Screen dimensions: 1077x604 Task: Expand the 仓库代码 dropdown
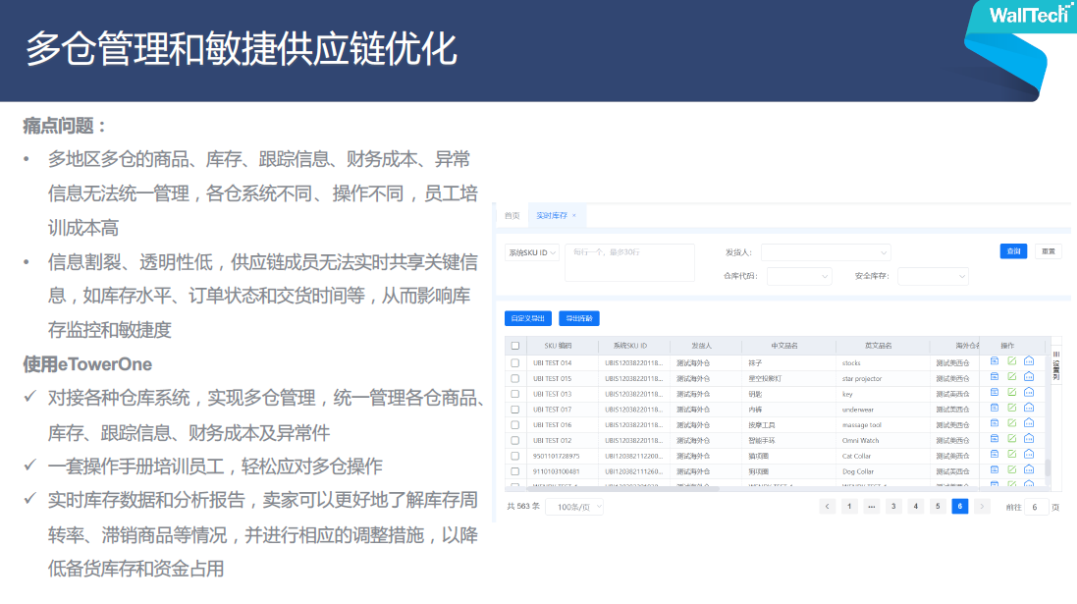(x=800, y=276)
